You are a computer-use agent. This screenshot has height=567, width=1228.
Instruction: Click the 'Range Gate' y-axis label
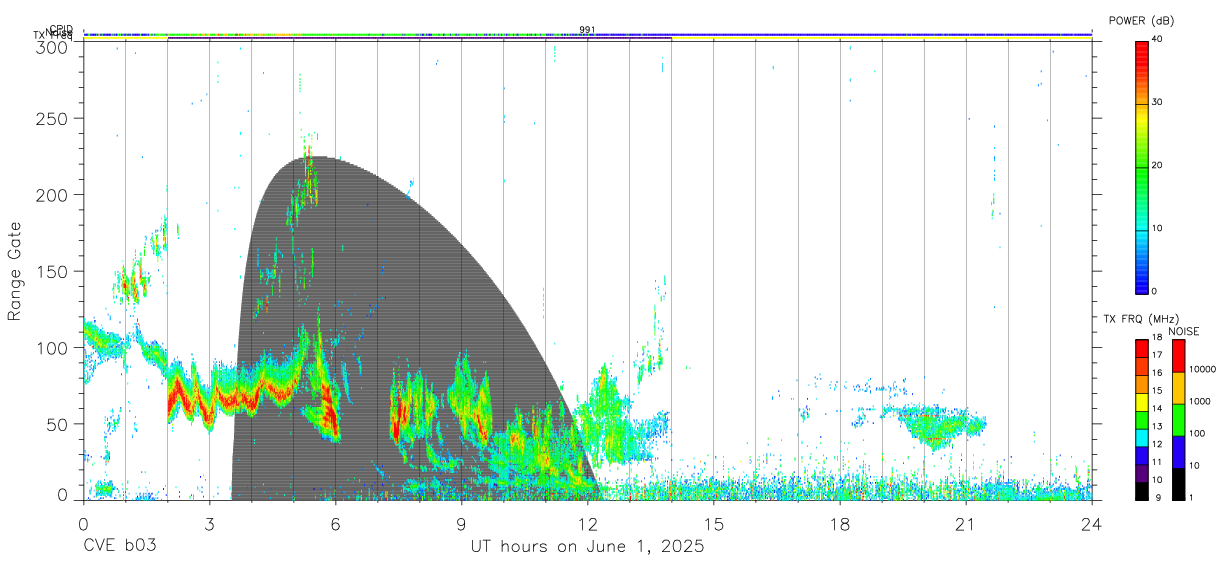(x=15, y=272)
